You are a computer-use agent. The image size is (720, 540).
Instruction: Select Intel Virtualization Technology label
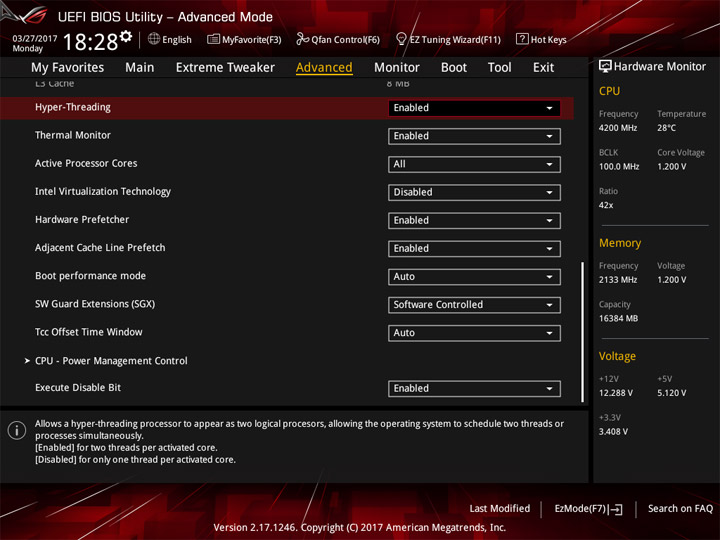point(103,192)
